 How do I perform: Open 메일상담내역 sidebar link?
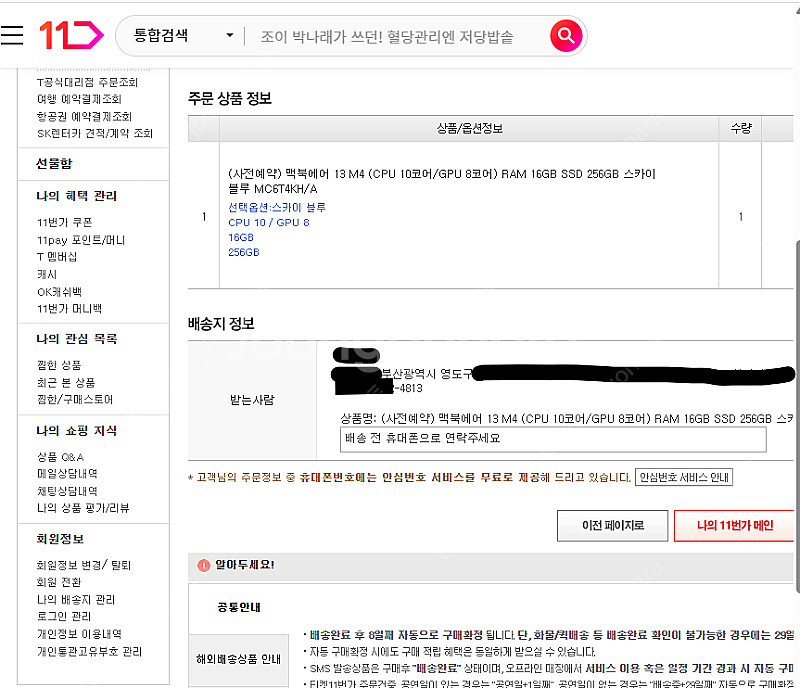pos(67,474)
